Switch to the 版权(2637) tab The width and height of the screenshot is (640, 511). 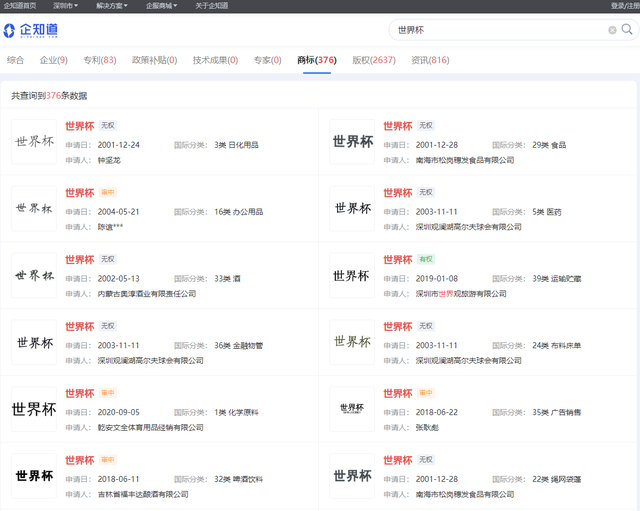point(374,60)
